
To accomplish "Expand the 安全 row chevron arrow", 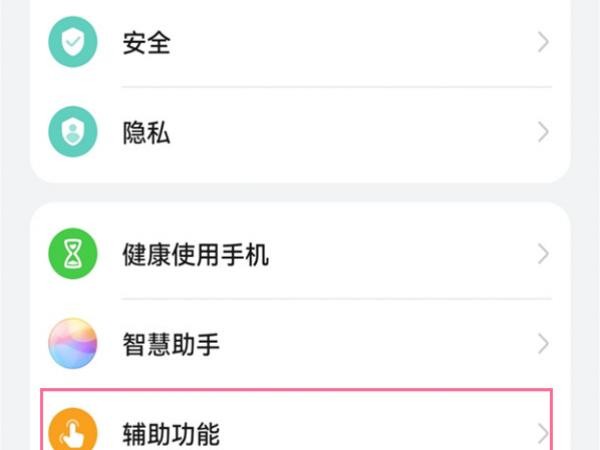I will point(543,42).
